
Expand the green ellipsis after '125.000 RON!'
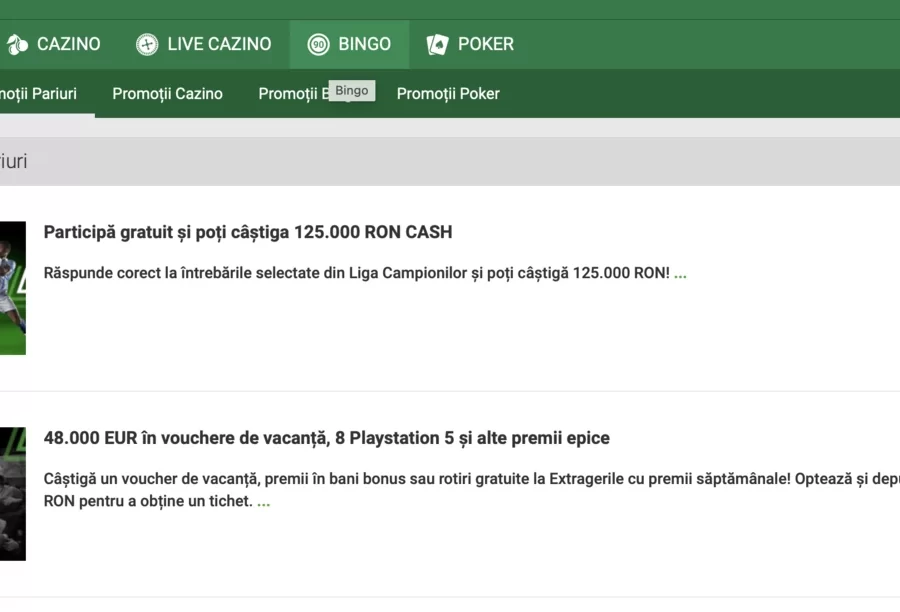pyautogui.click(x=680, y=274)
